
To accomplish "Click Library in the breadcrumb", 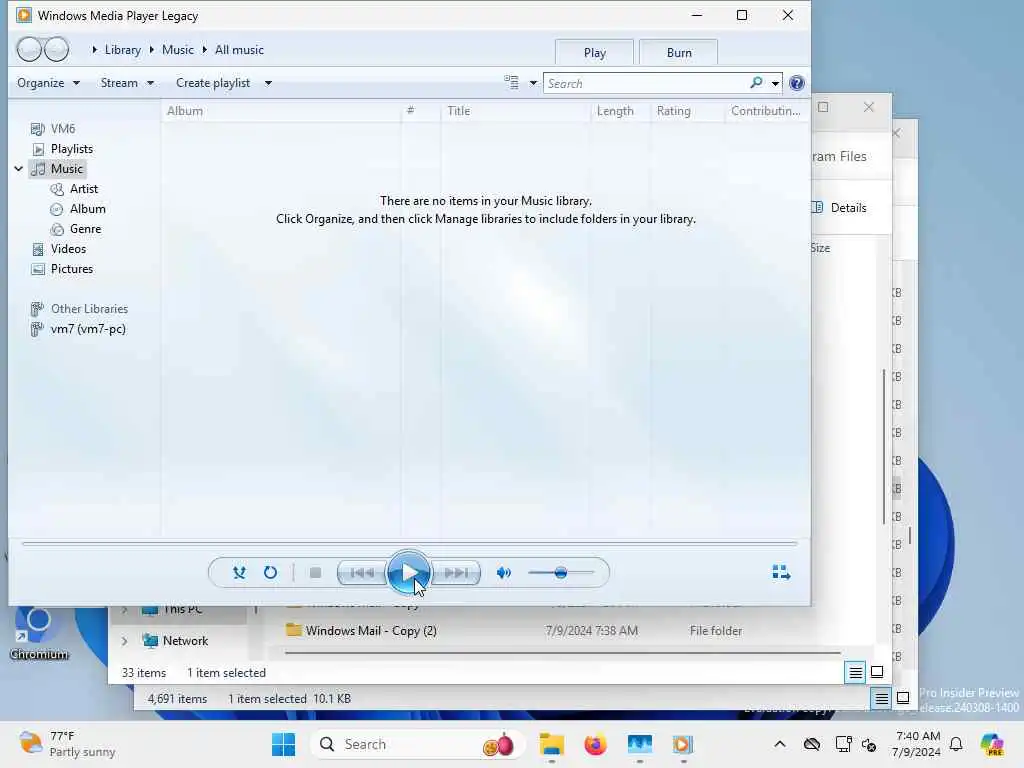I will [x=123, y=50].
